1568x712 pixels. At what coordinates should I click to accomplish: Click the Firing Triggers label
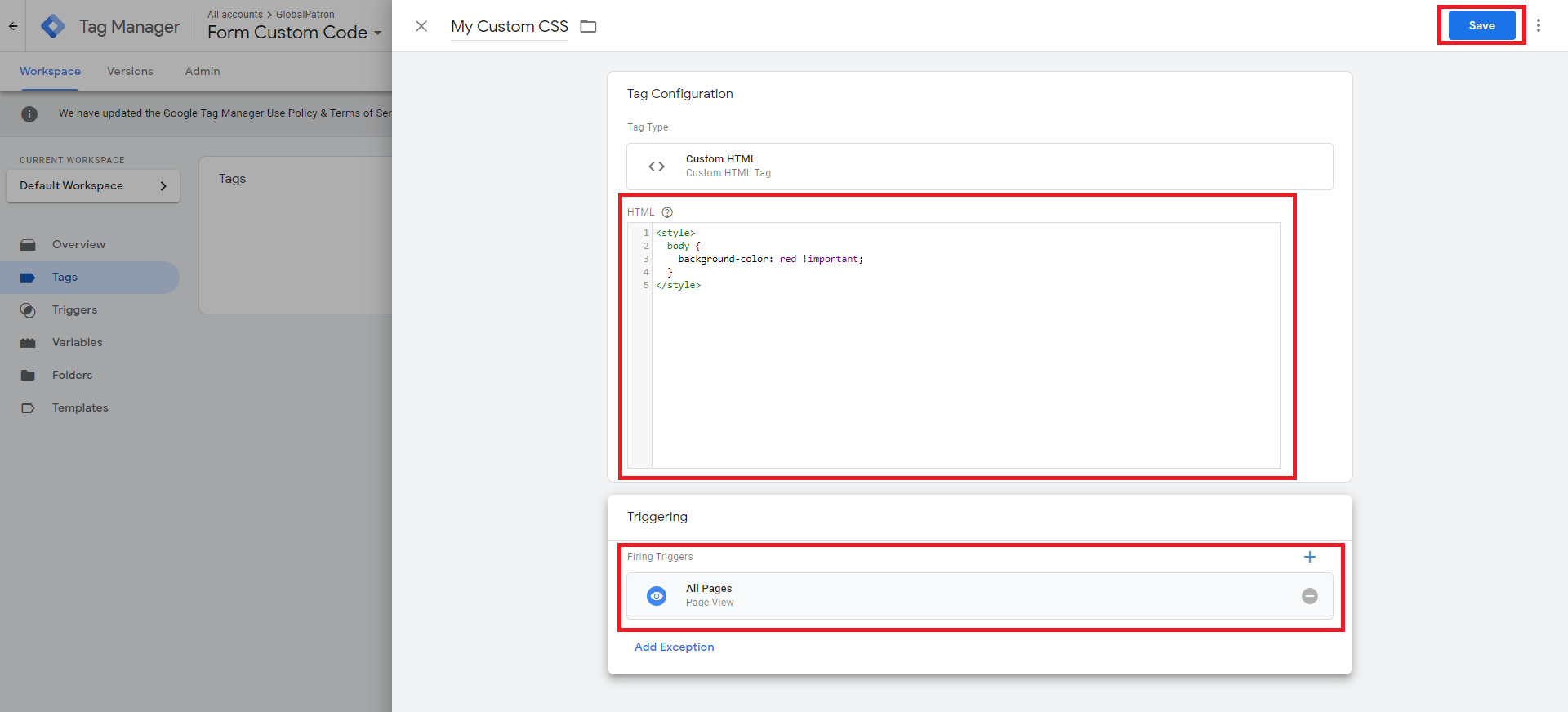point(660,557)
